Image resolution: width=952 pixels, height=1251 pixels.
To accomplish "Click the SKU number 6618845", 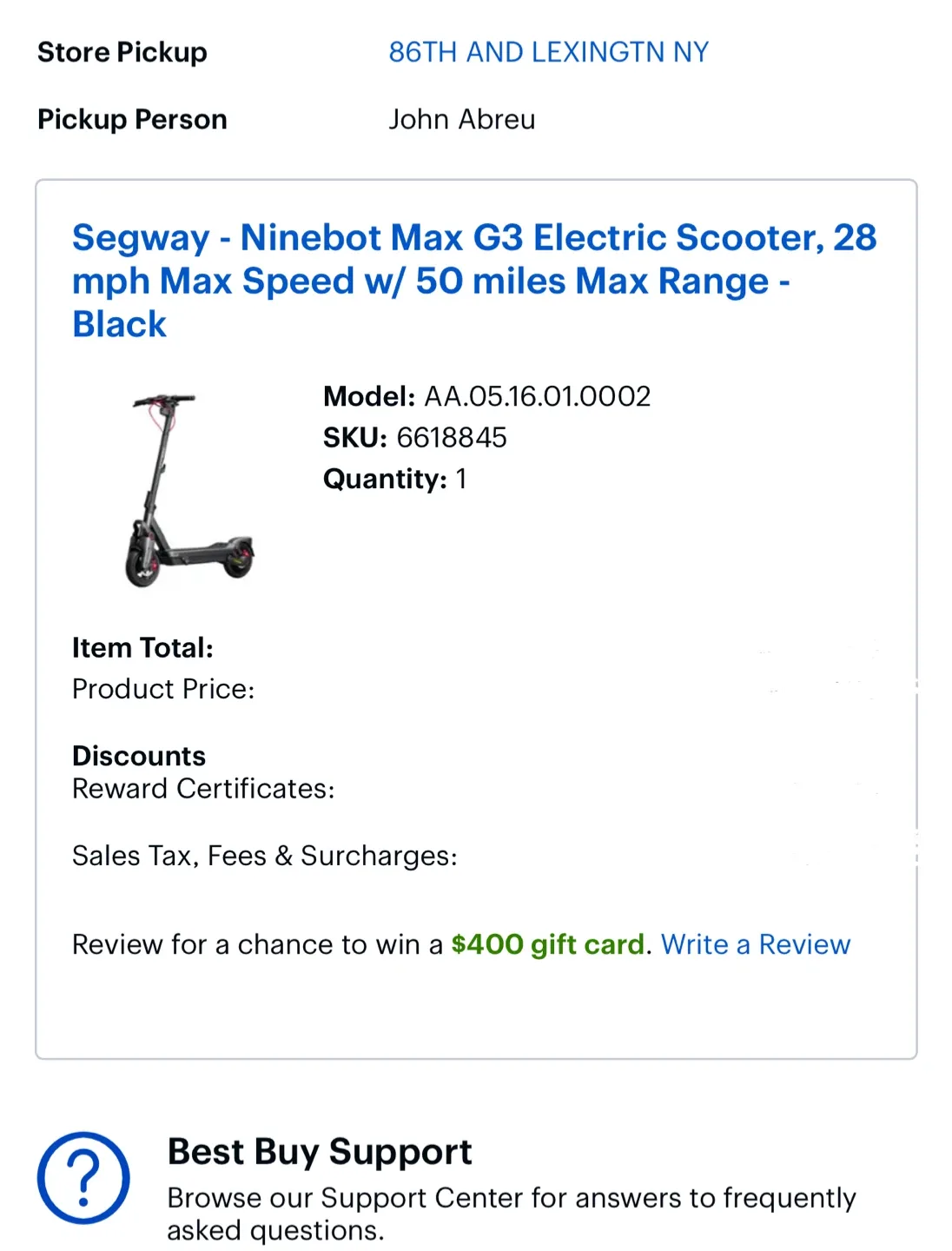I will [451, 438].
